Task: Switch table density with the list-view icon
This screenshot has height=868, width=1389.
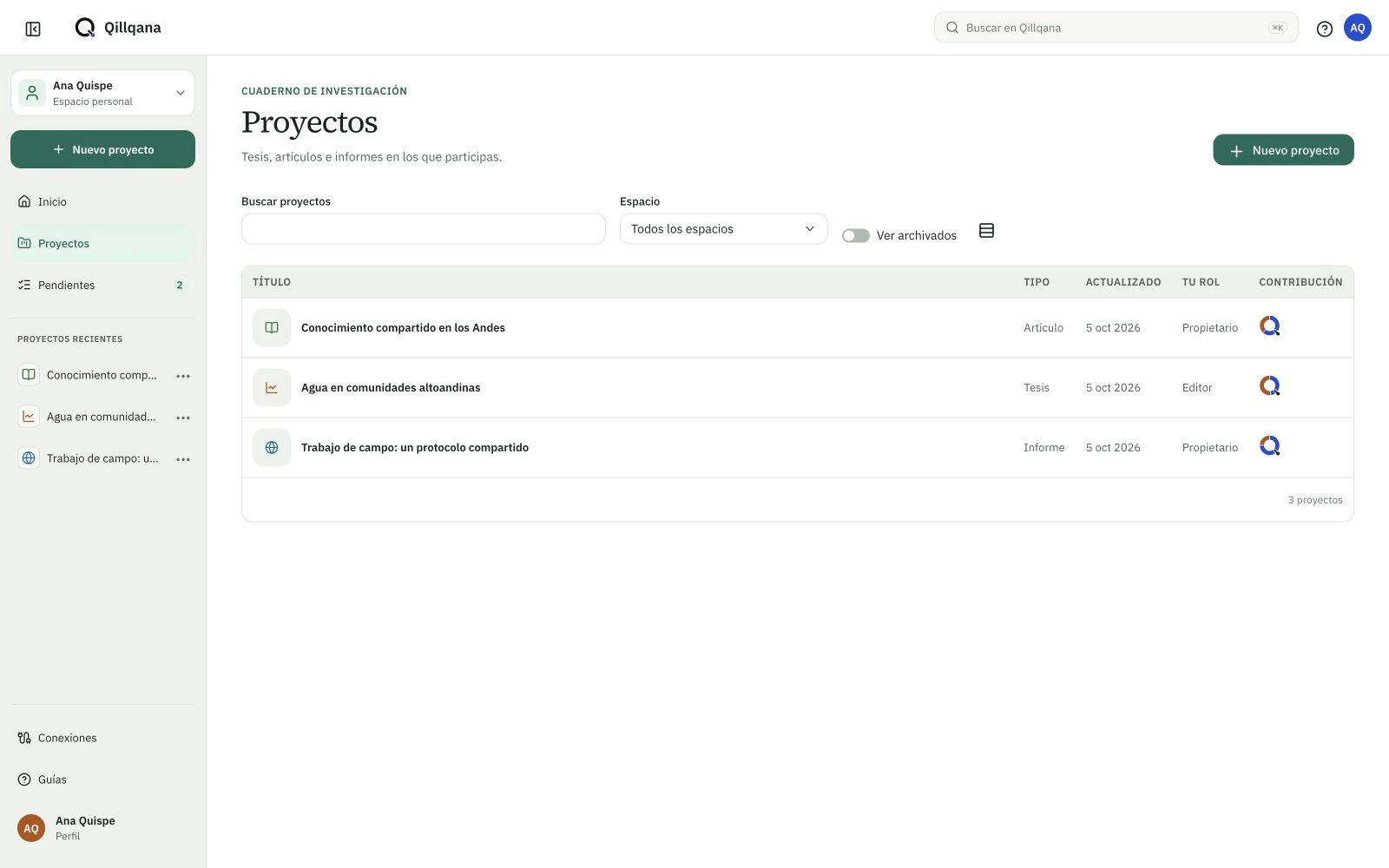Action: pyautogui.click(x=986, y=231)
